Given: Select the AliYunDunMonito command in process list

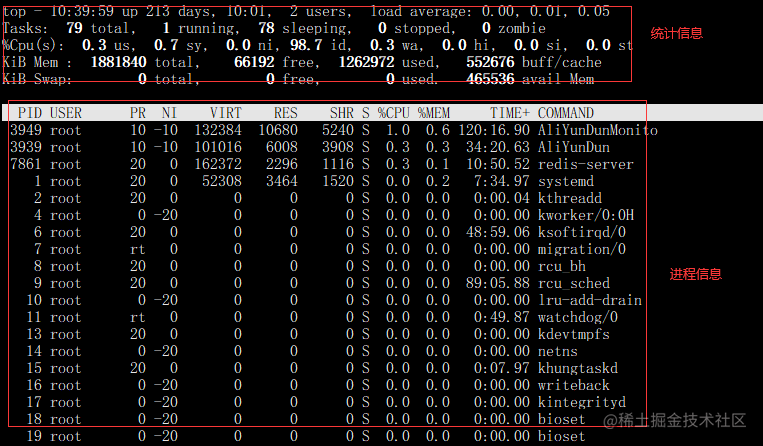Looking at the screenshot, I should click(598, 130).
